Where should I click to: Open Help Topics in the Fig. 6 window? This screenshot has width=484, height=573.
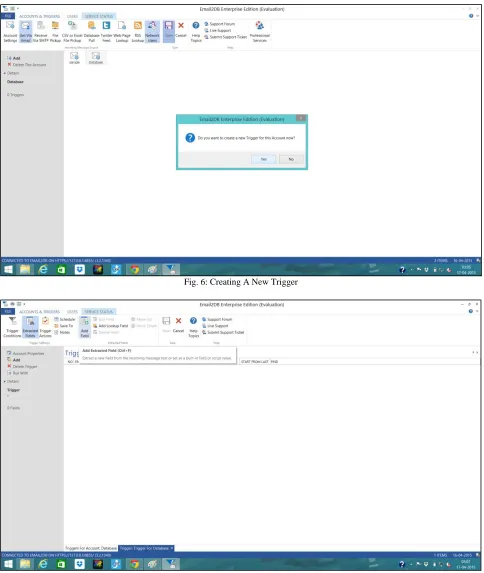click(196, 32)
